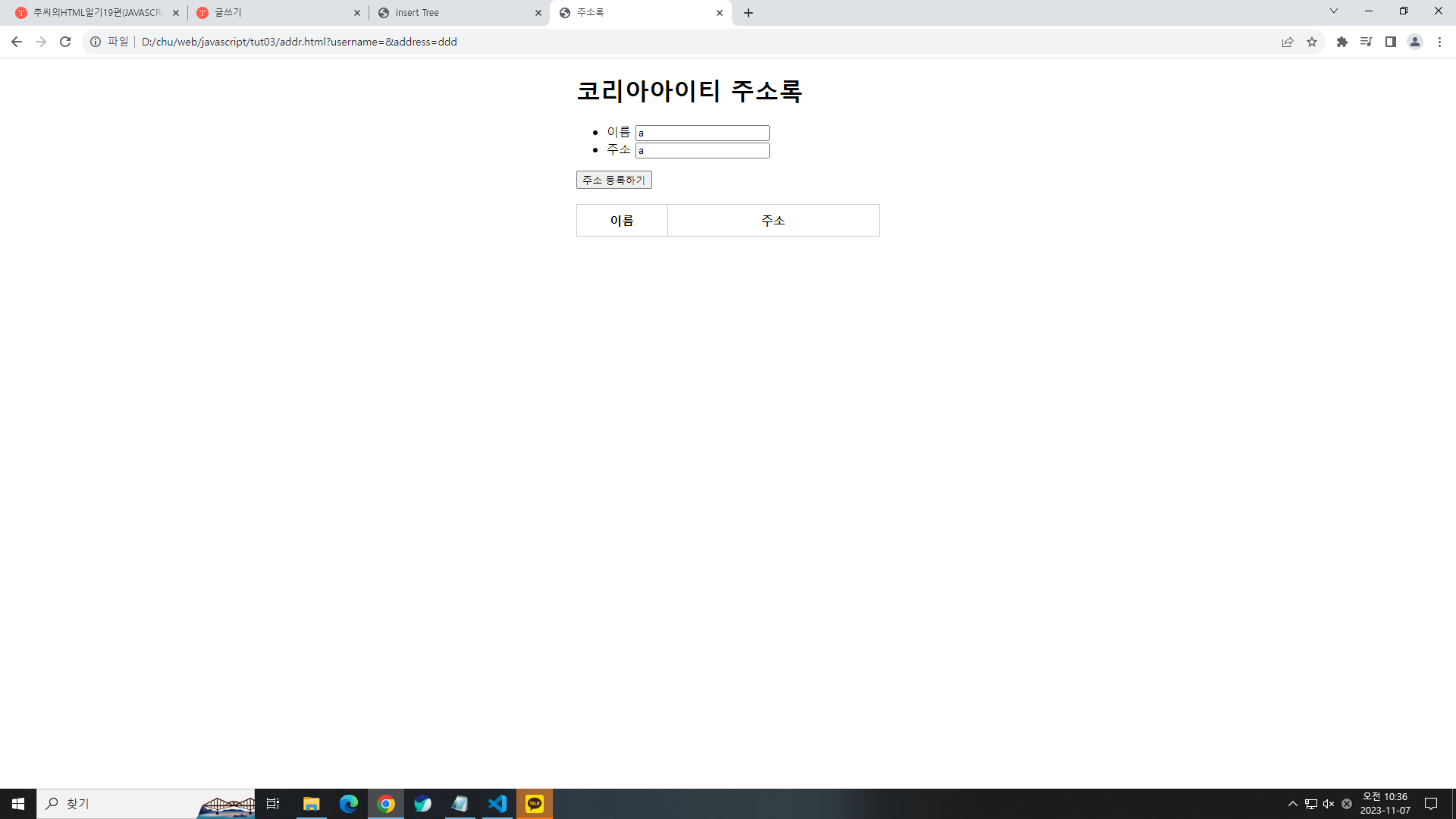Screen dimensions: 1456x819
Task: Open the Chrome profile avatar
Action: point(1415,42)
